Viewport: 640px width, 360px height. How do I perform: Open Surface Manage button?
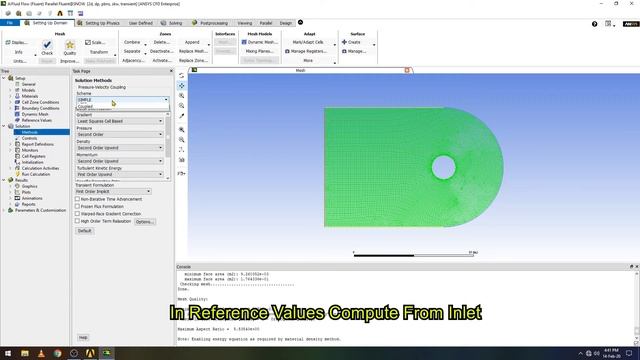coord(354,51)
